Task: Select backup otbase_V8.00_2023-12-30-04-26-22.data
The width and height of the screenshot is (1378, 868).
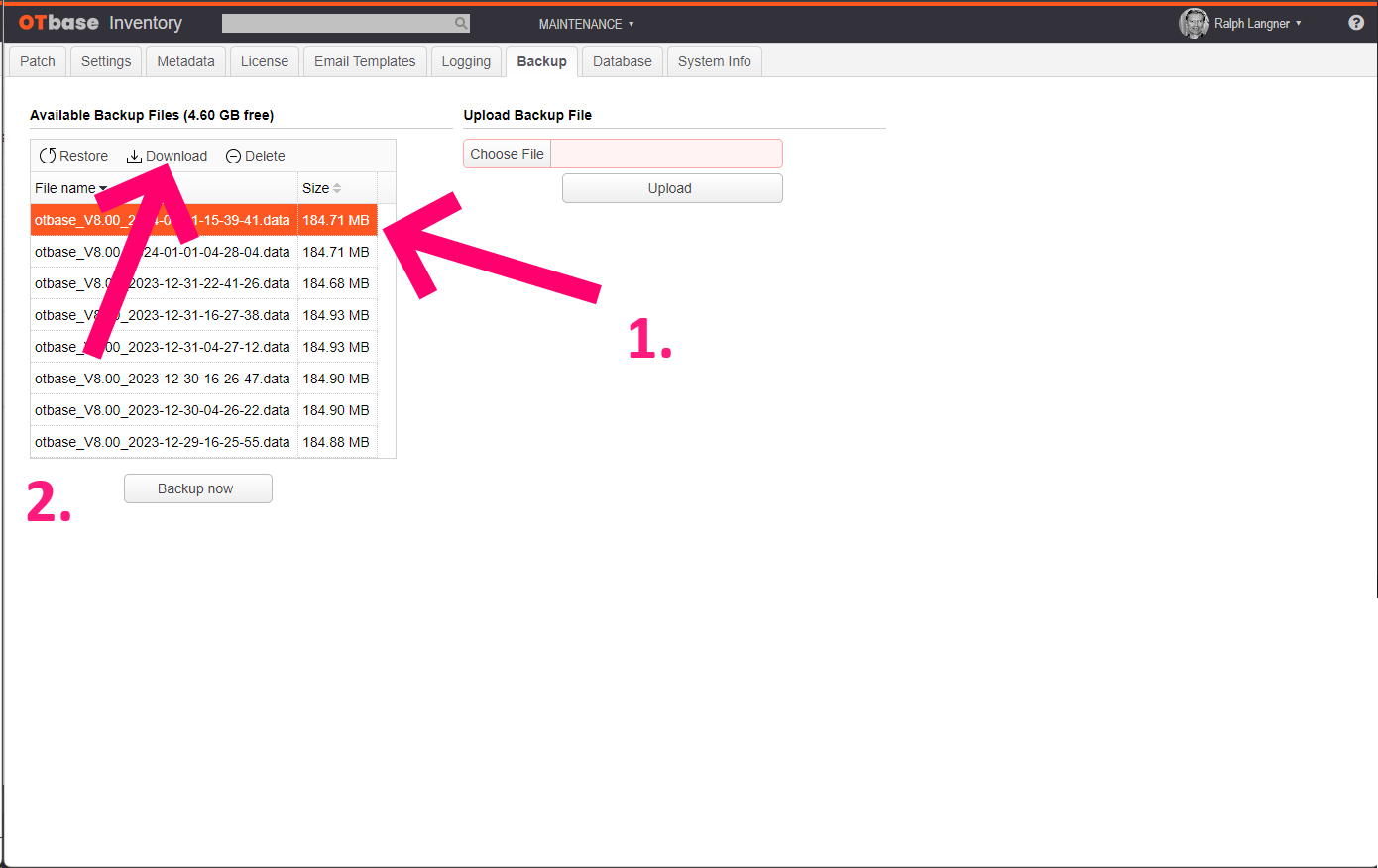Action: pyautogui.click(x=164, y=410)
